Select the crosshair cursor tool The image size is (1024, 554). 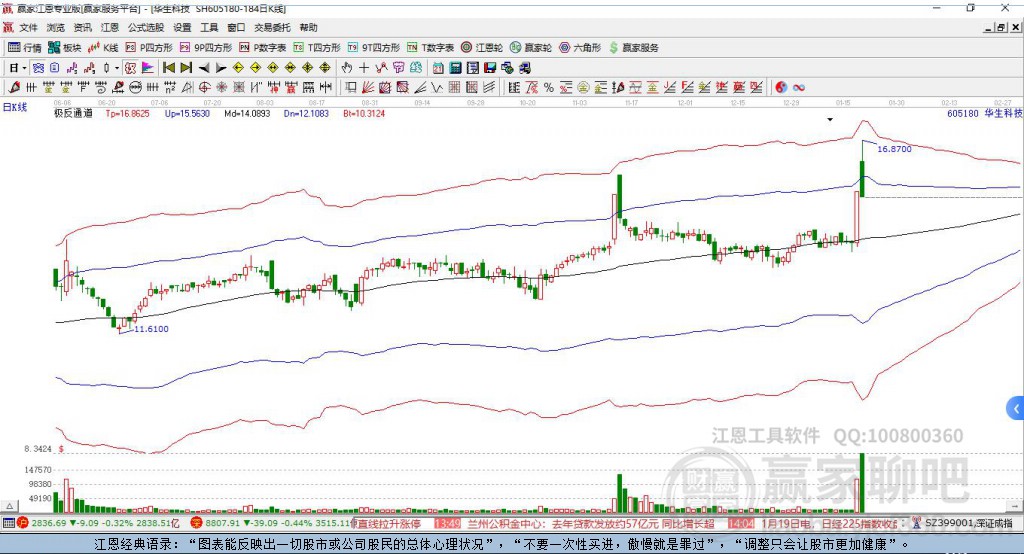(364, 68)
